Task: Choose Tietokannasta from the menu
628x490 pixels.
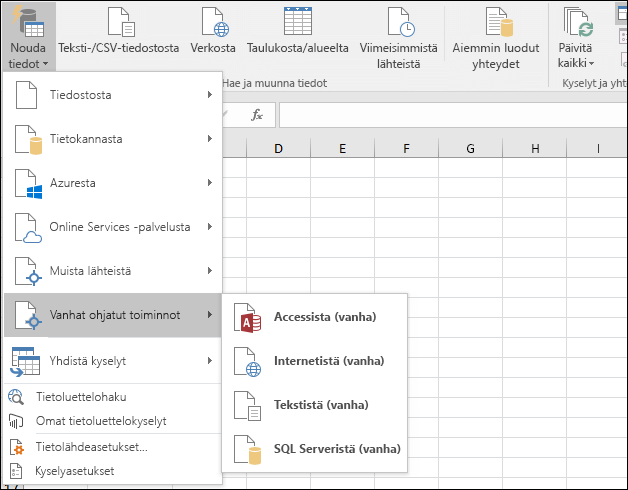Action: [x=113, y=139]
